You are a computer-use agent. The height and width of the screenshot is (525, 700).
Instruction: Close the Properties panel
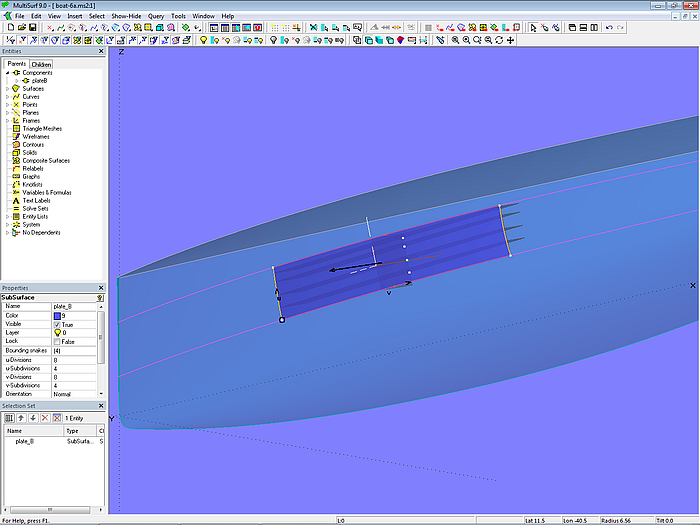click(x=100, y=288)
